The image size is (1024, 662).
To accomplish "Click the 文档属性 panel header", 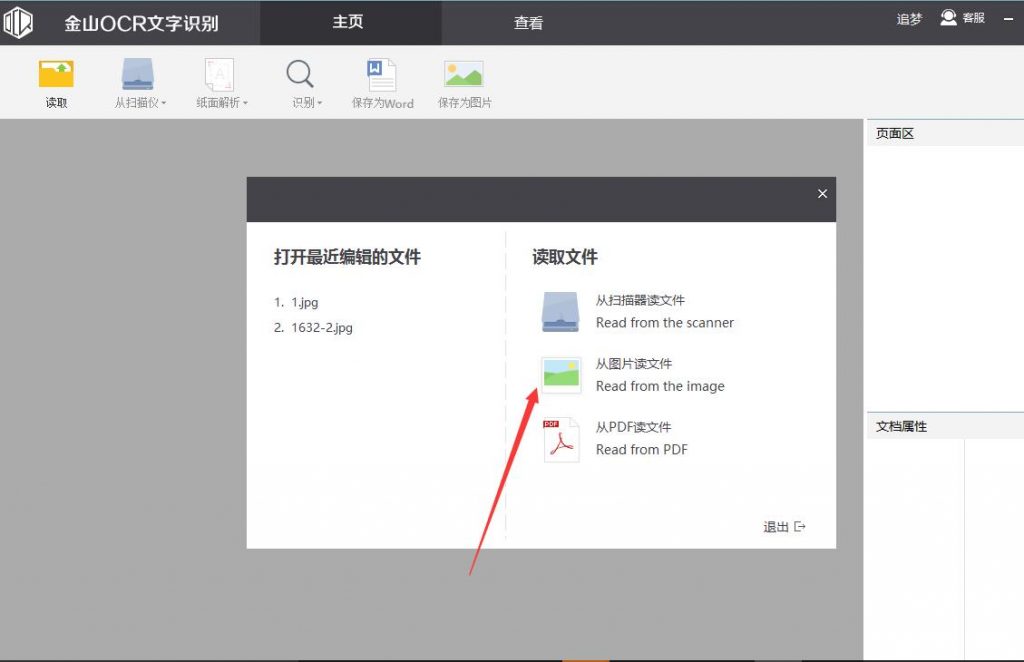I will tap(944, 426).
